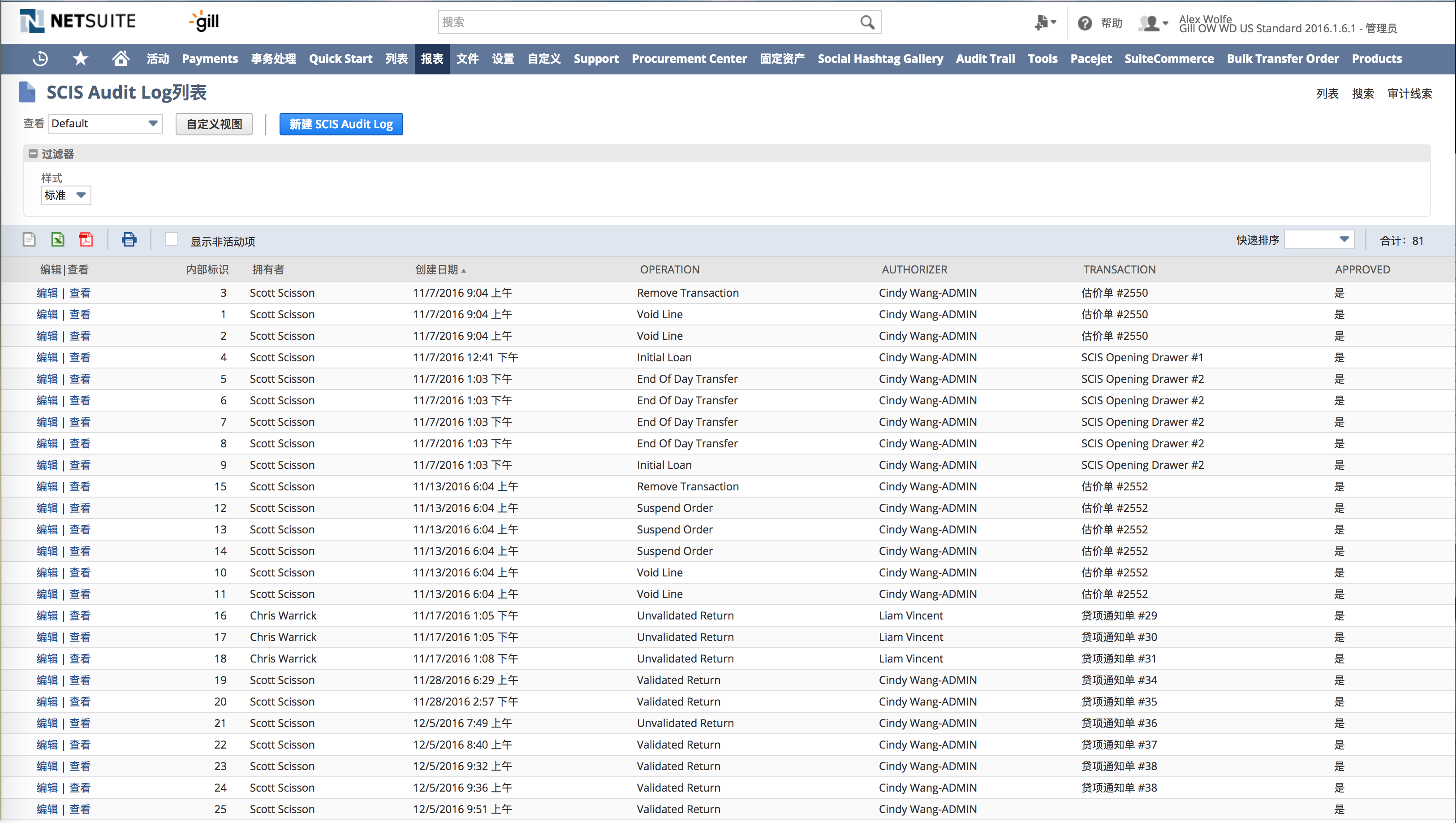Export list to Excel icon
The image size is (1456, 823).
[58, 240]
